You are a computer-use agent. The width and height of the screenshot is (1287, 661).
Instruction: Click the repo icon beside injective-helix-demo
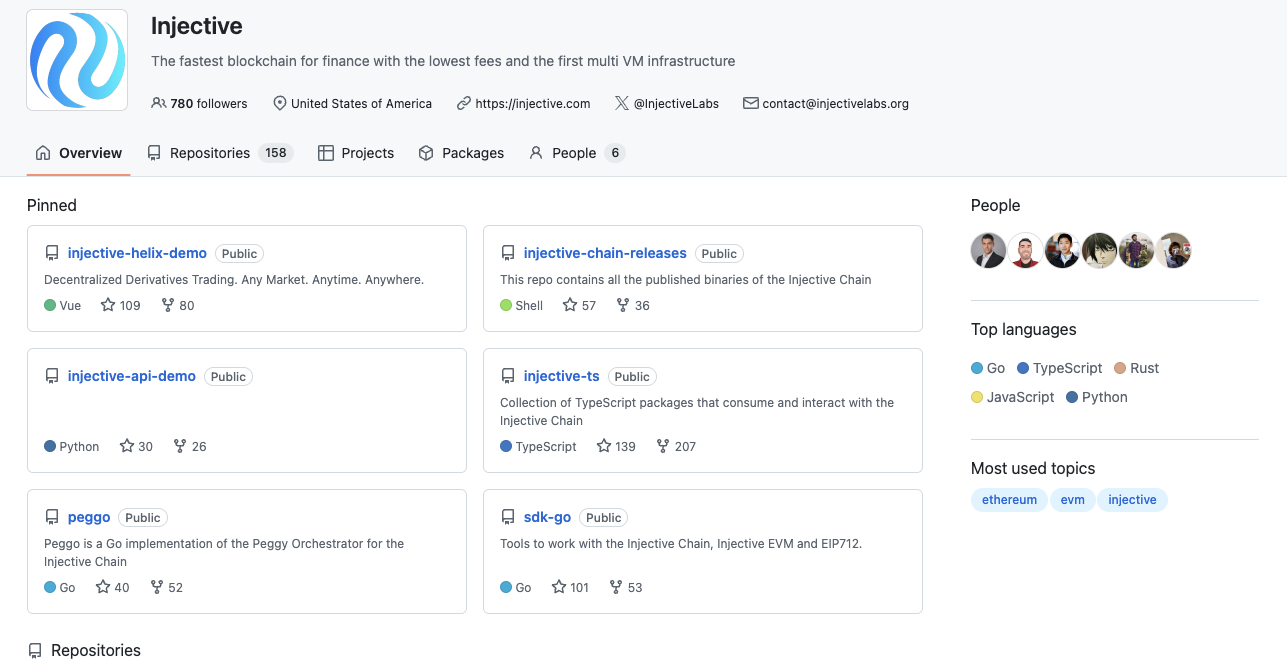(52, 253)
